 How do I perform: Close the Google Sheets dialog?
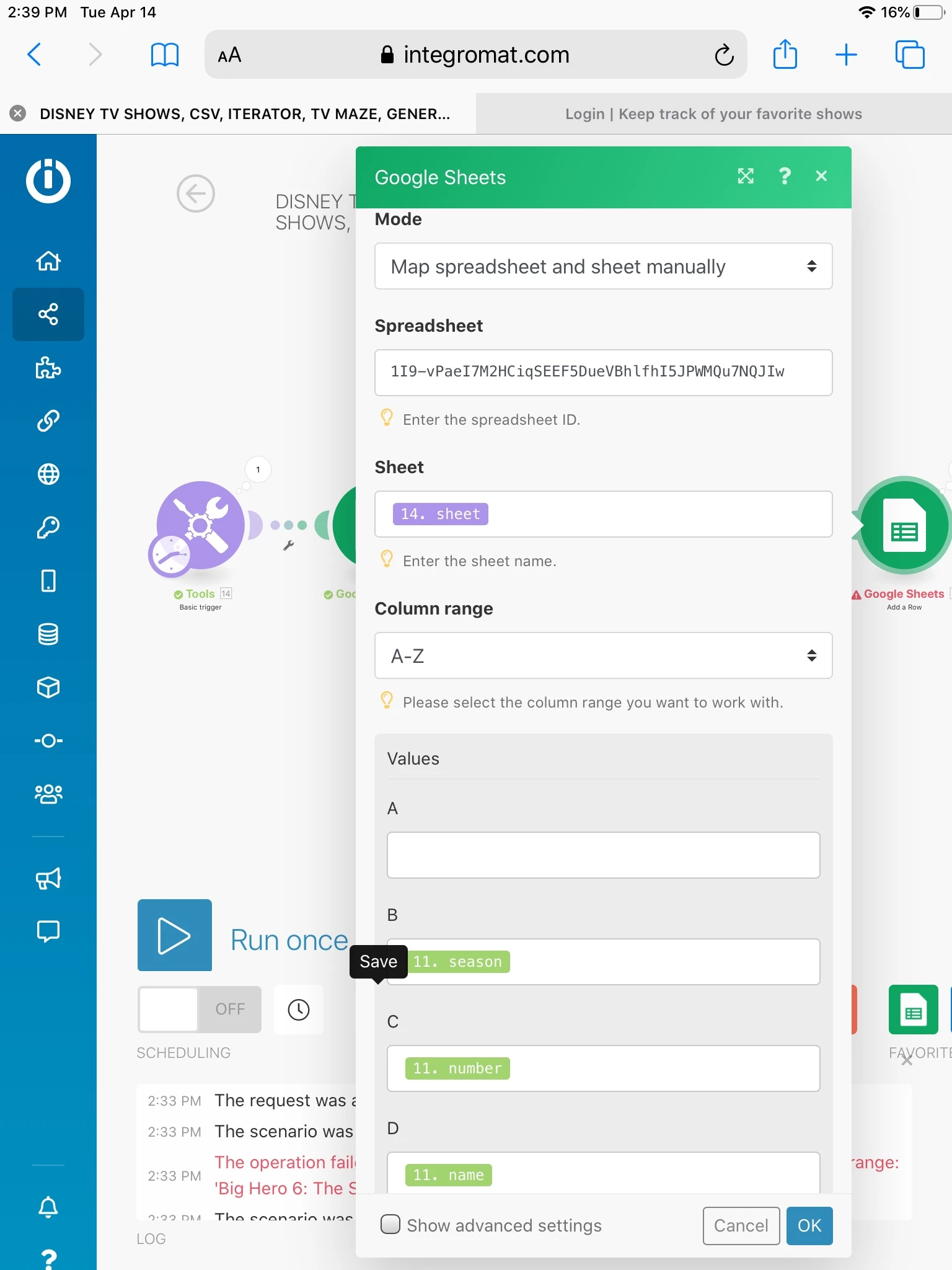(x=822, y=177)
